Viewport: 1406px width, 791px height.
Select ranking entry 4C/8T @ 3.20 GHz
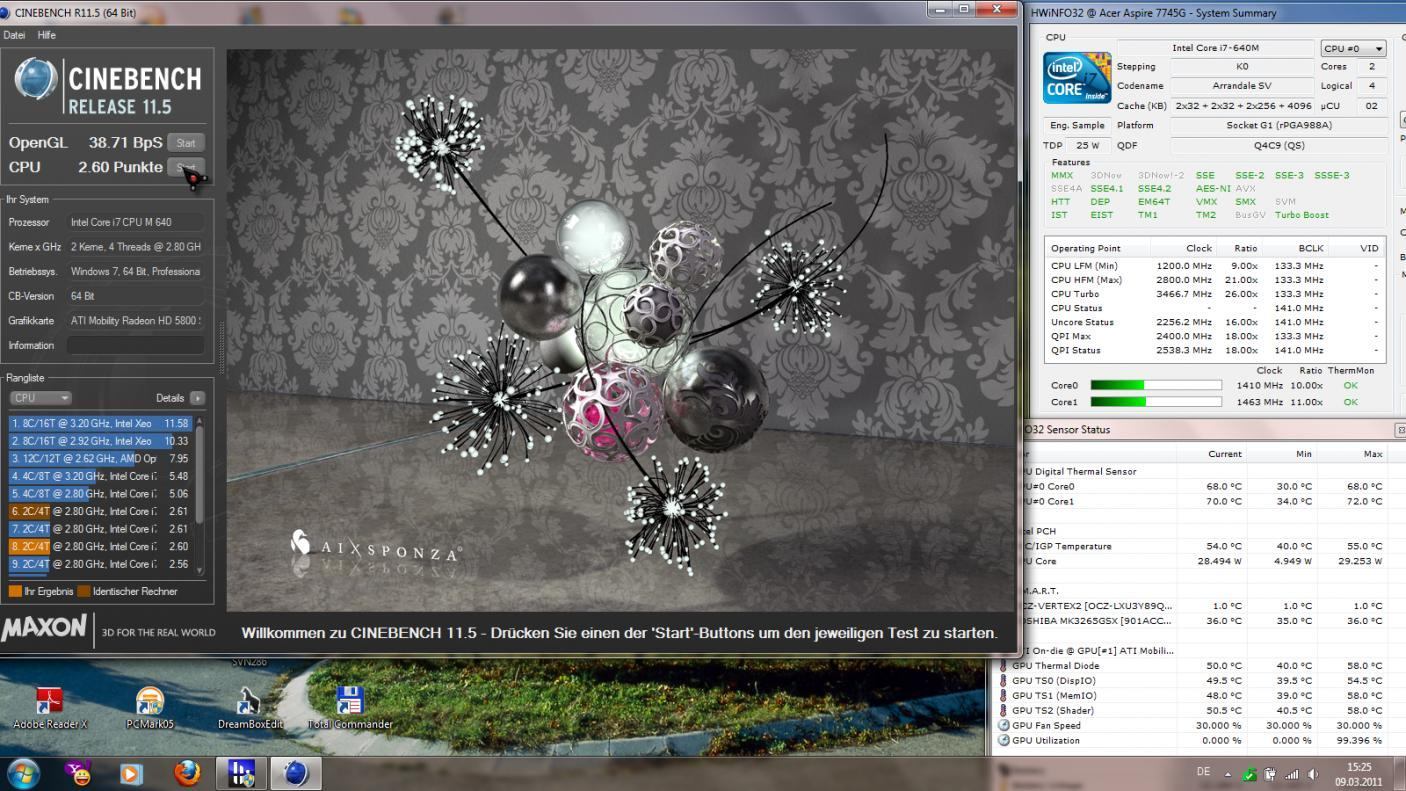click(100, 476)
